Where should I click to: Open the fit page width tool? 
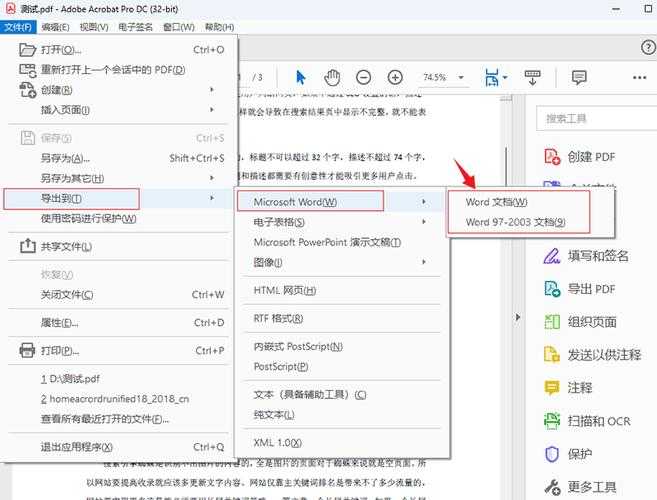(492, 78)
